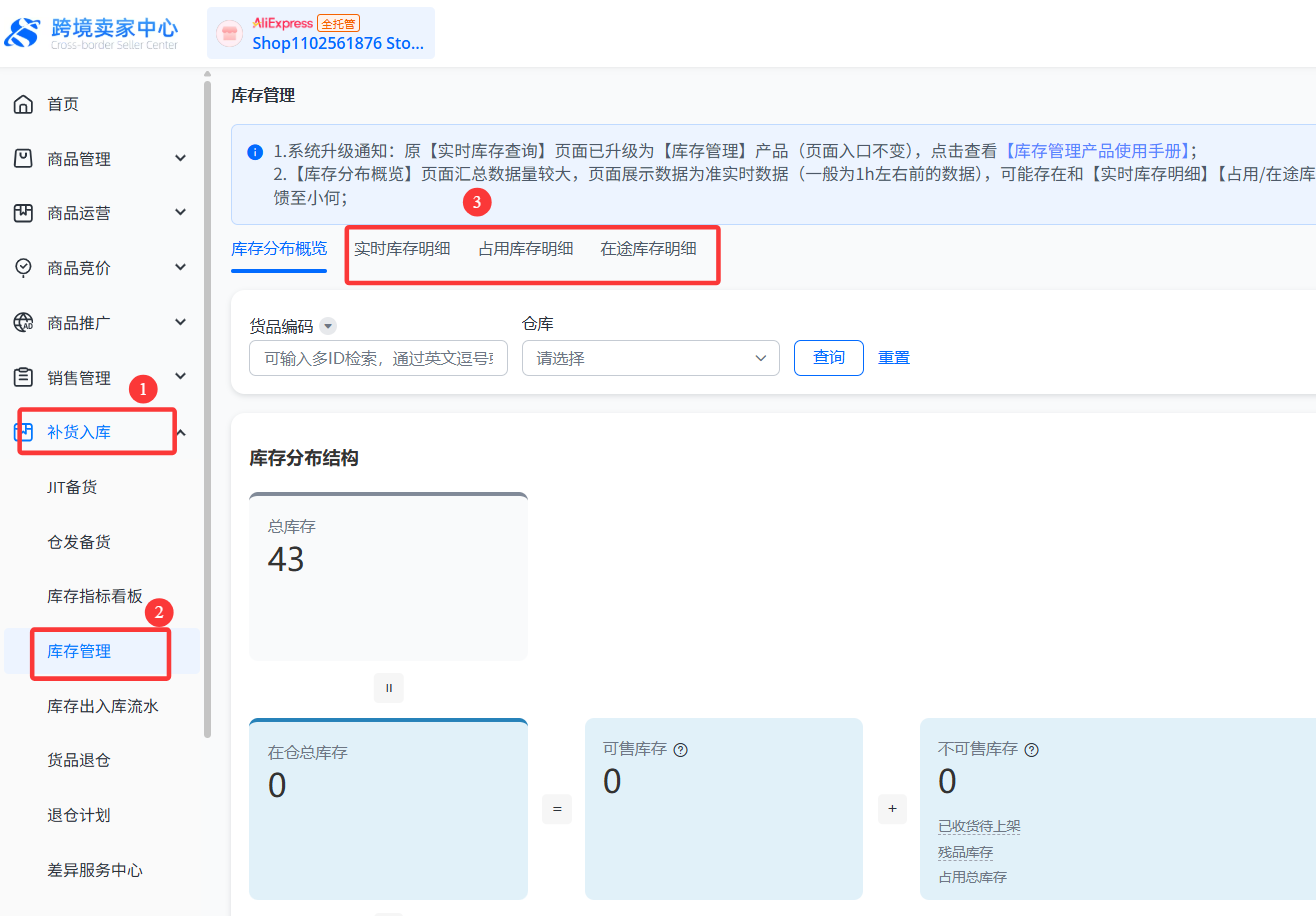1316x916 pixels.
Task: Click the Home icon in sidebar
Action: [23, 105]
